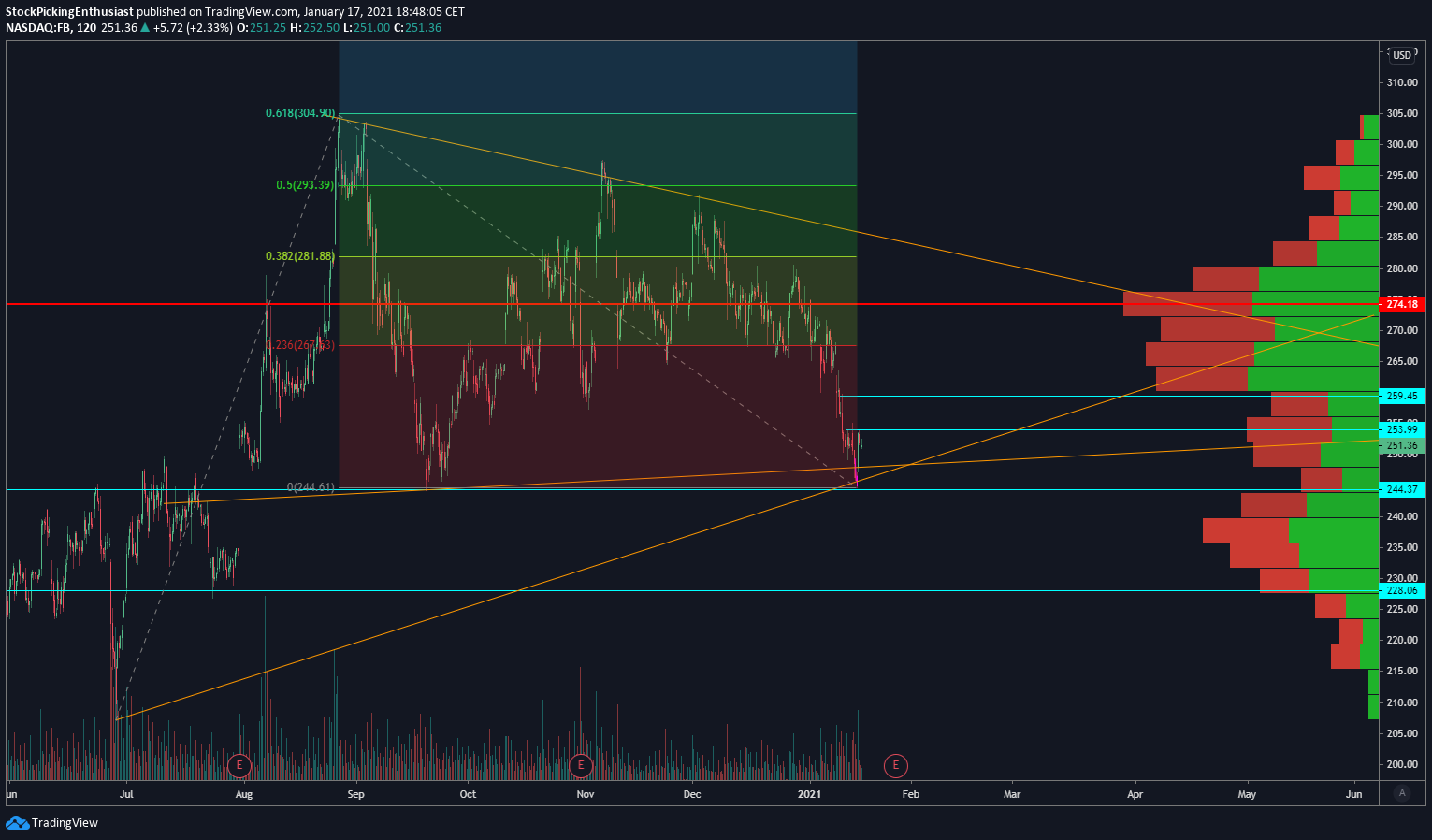The image size is (1432, 840).
Task: Open the August earnings E marker
Action: (x=239, y=765)
